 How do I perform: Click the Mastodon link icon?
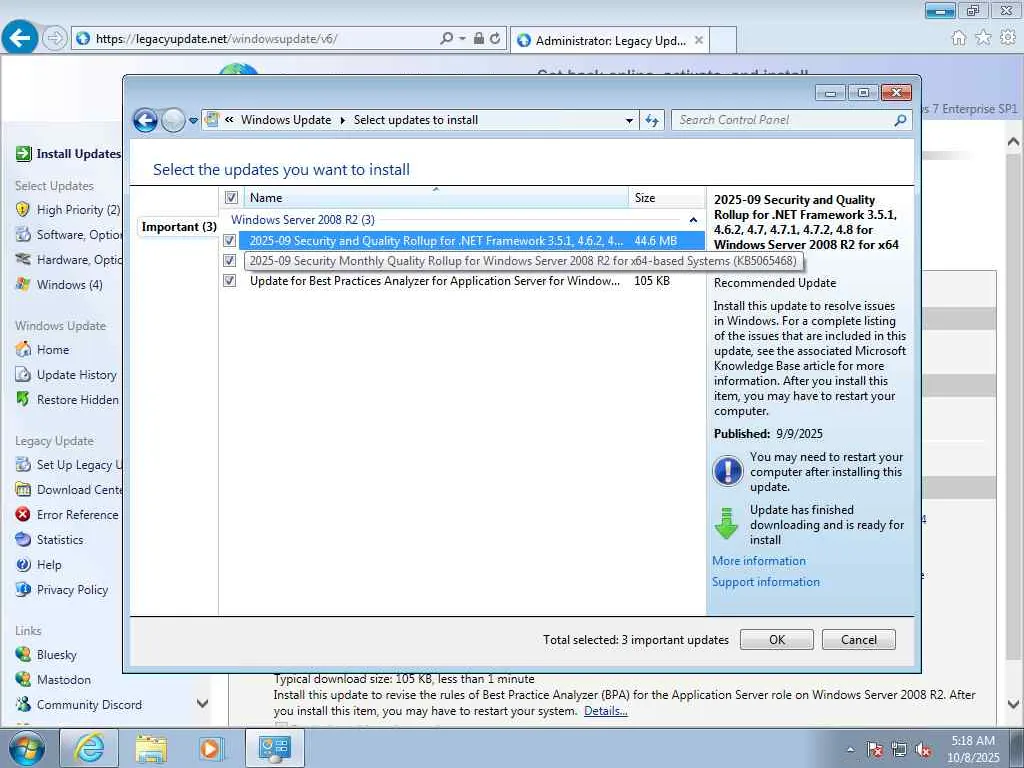point(23,679)
